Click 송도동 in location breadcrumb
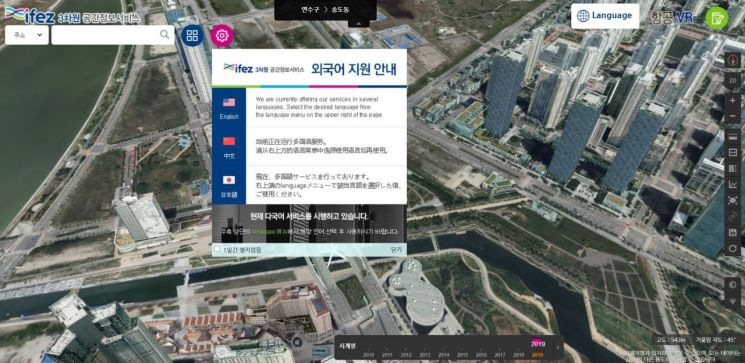Viewport: 745px width, 363px height. click(x=340, y=9)
